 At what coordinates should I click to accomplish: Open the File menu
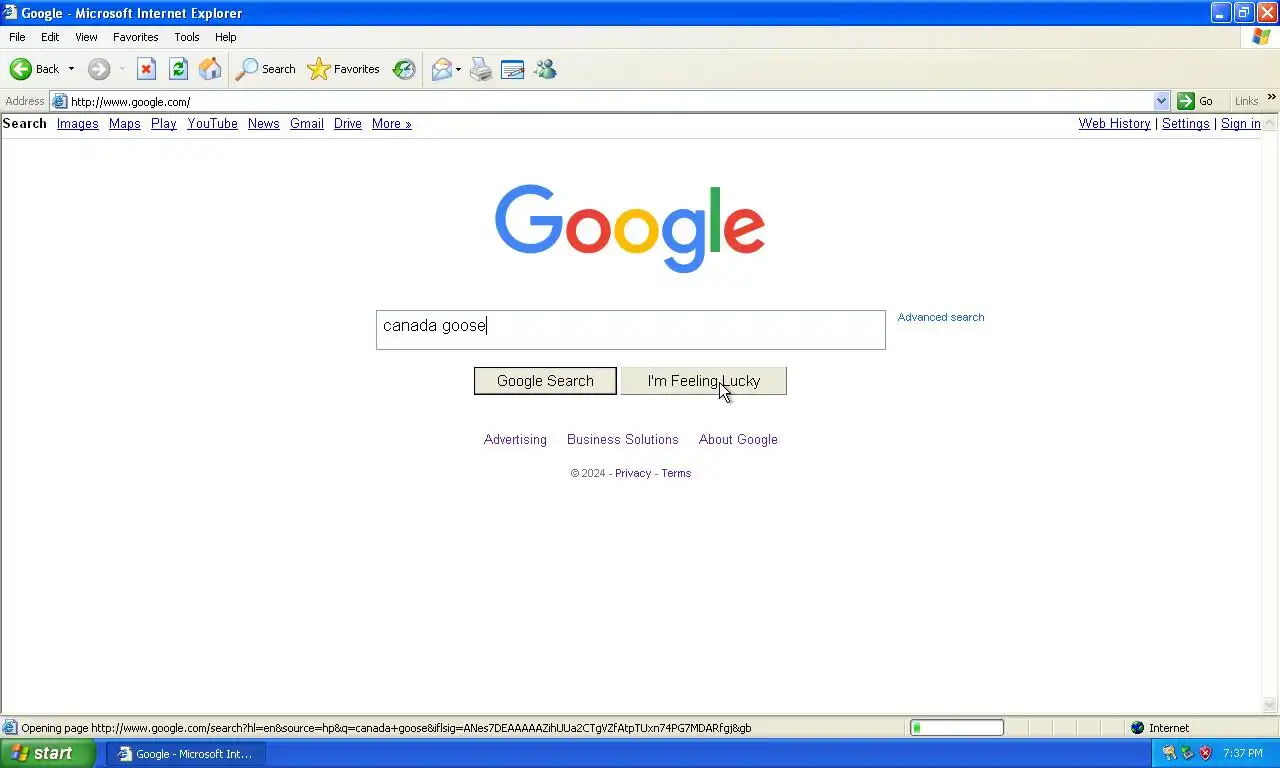[17, 37]
